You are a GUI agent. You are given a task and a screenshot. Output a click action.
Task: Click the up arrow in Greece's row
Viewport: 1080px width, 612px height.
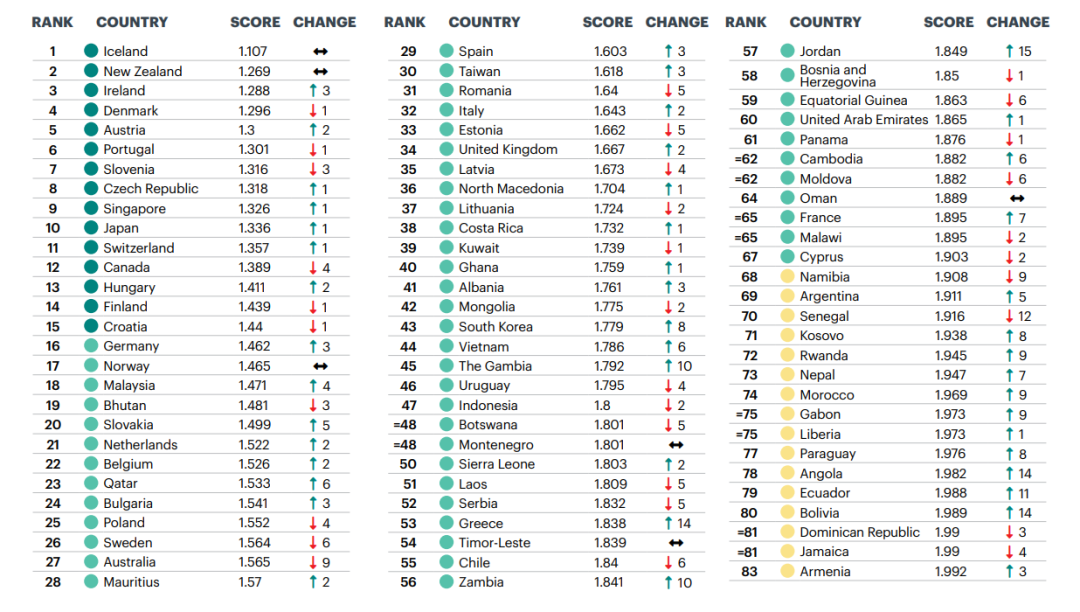pyautogui.click(x=668, y=523)
